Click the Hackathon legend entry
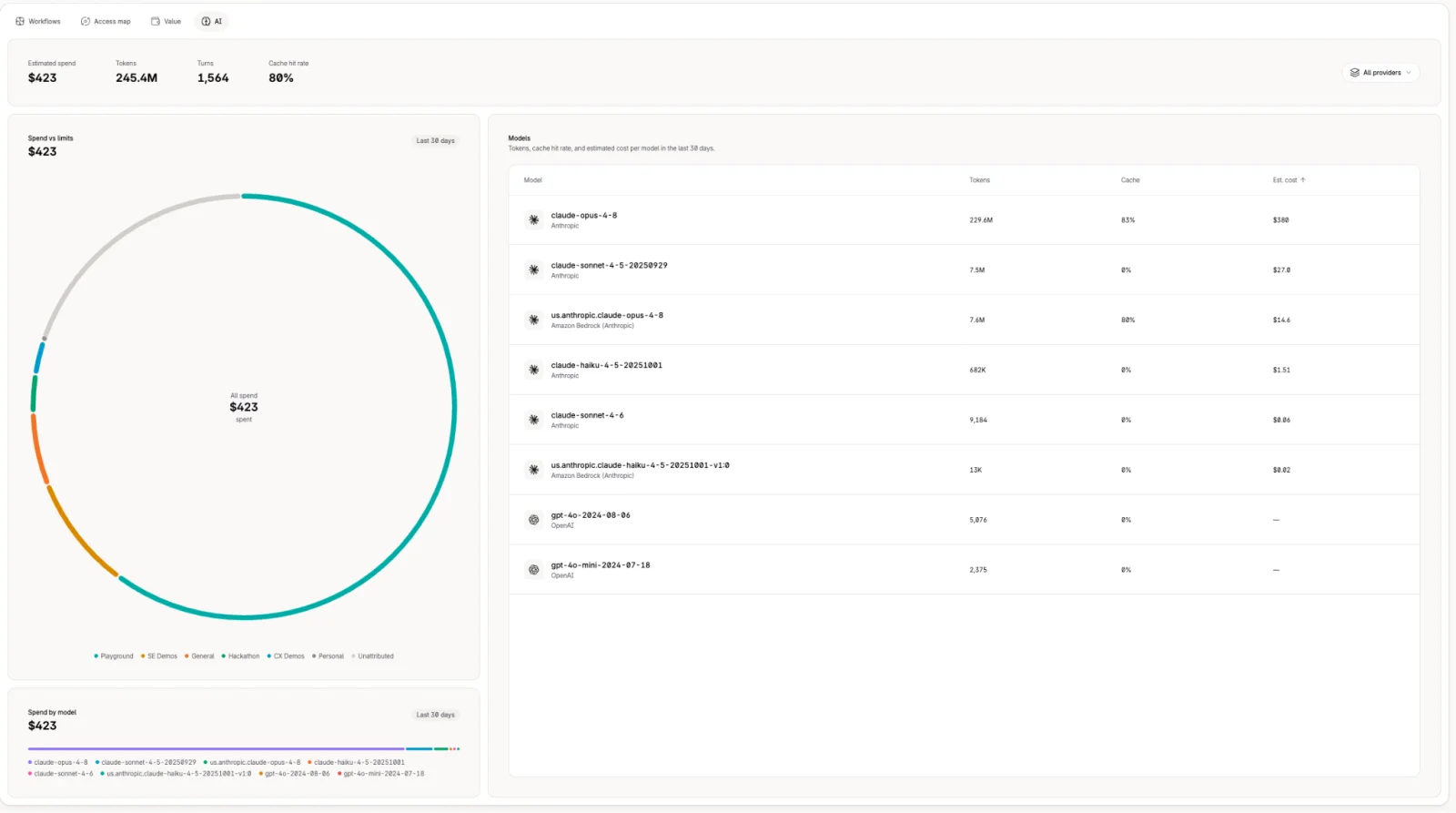The width and height of the screenshot is (1456, 813). [240, 656]
